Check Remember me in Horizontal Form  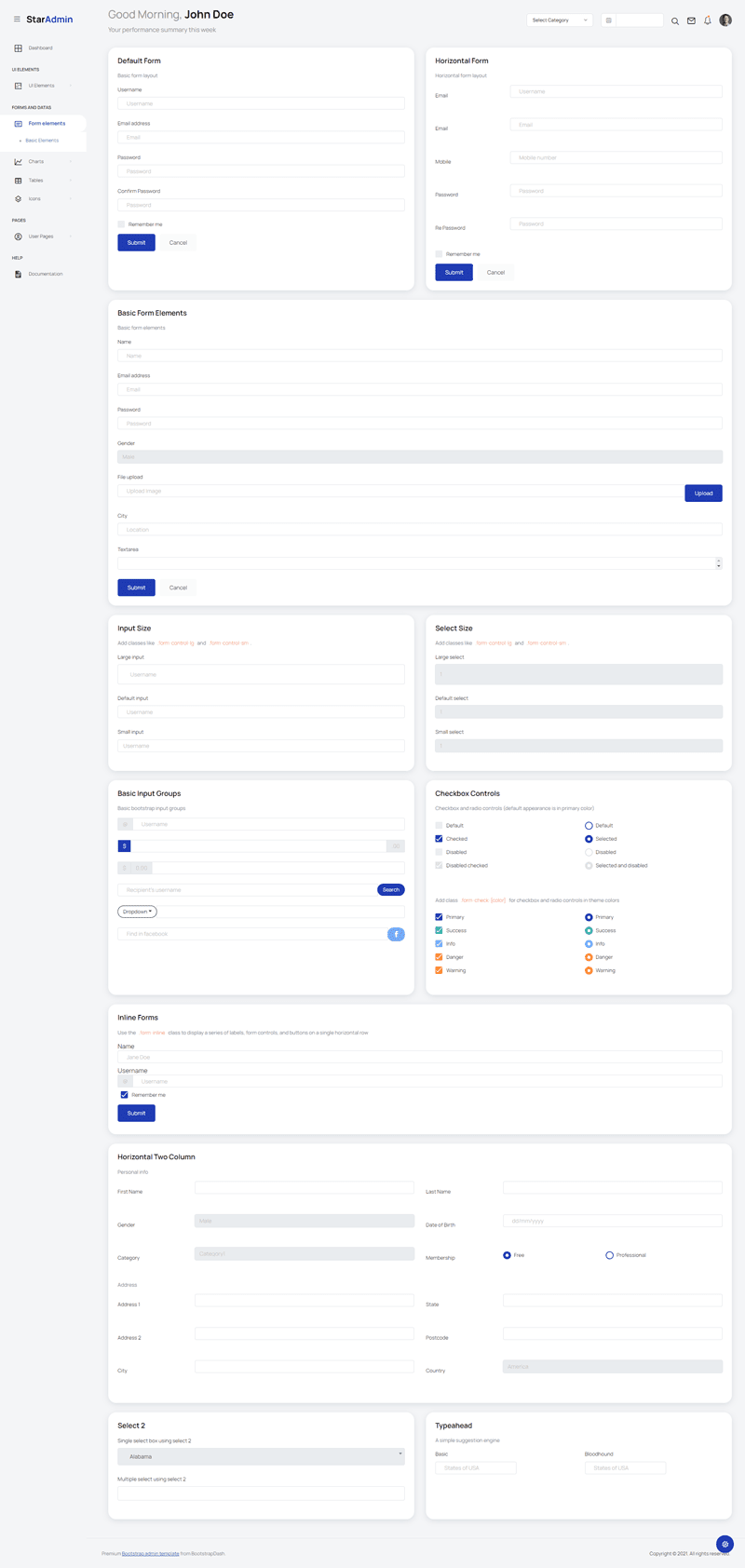pyautogui.click(x=439, y=254)
